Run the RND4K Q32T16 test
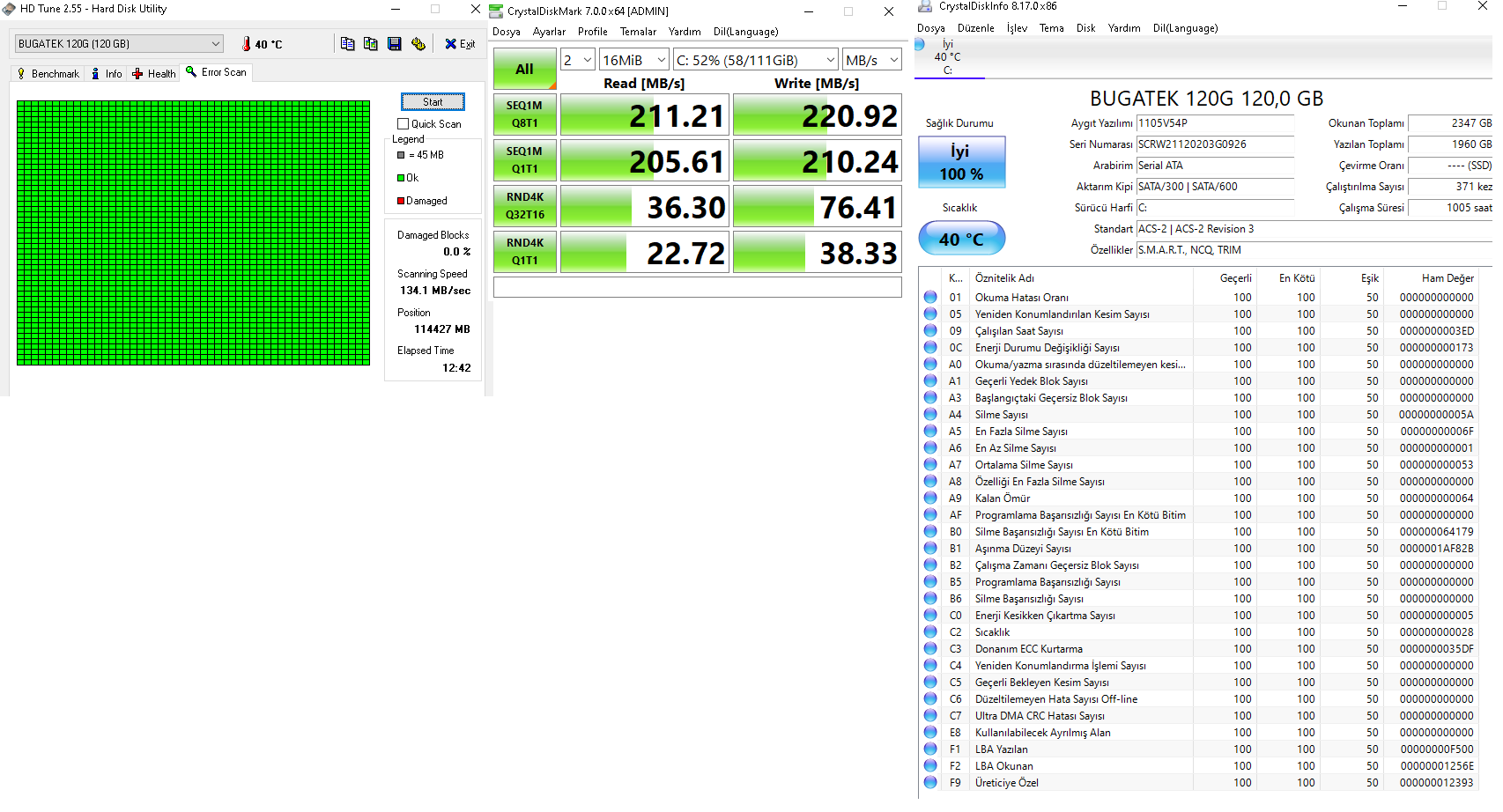This screenshot has width=1503, height=812. [525, 206]
